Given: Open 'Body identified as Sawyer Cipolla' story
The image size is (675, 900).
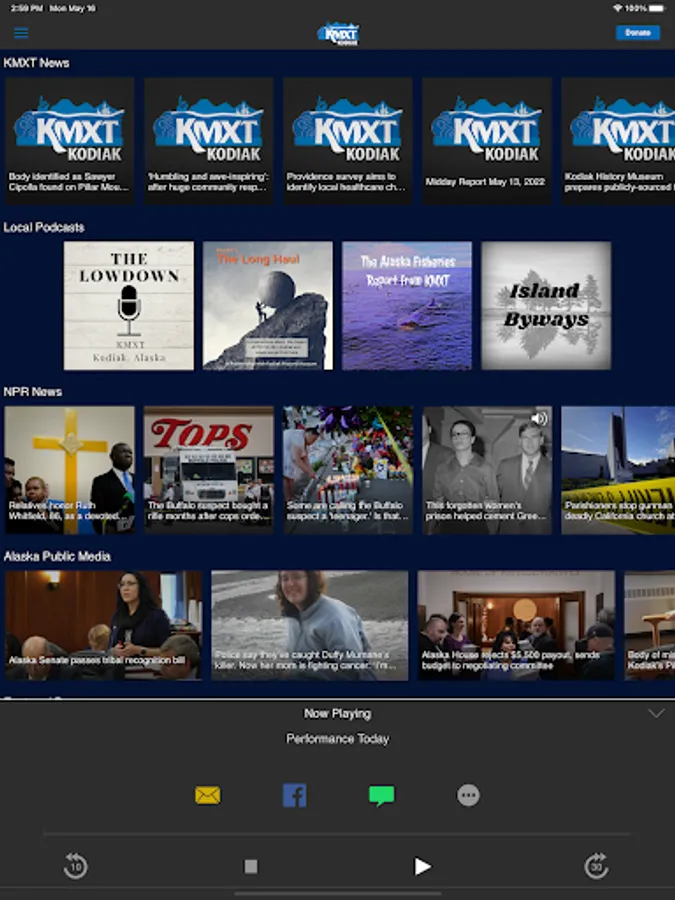Looking at the screenshot, I should click(69, 141).
